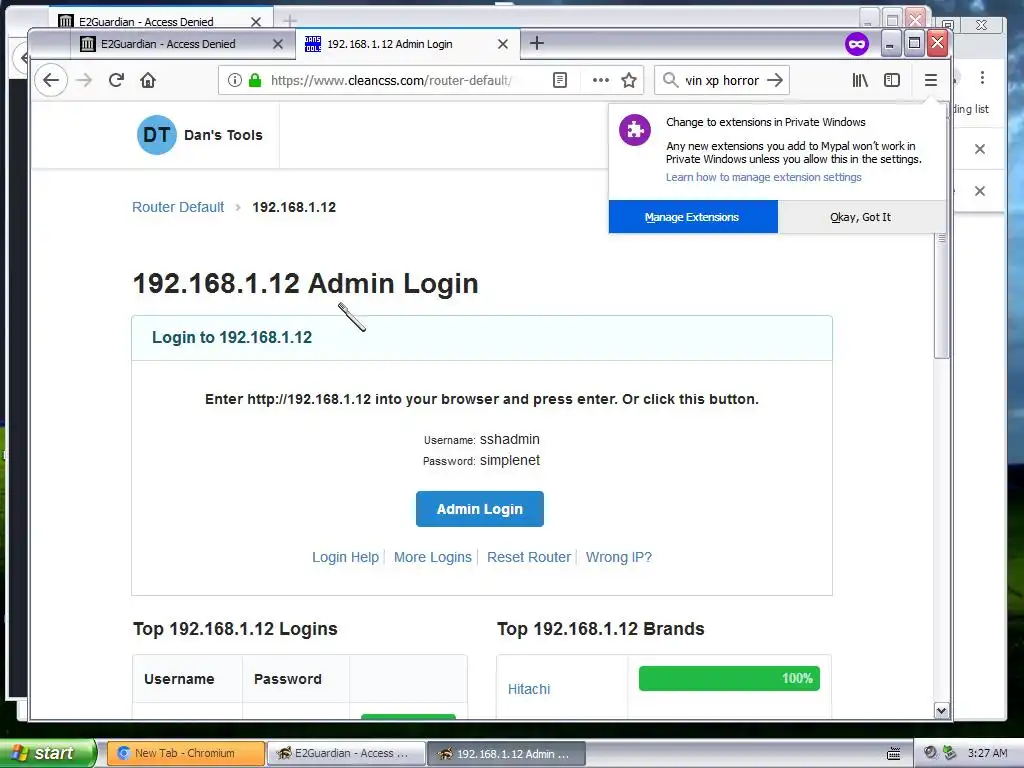Screen dimensions: 1024x768
Task: Open the Hitachi brand link
Action: [529, 689]
